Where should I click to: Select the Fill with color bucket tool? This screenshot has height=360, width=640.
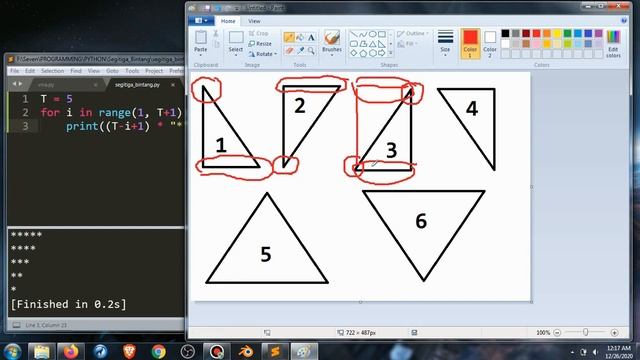300,38
